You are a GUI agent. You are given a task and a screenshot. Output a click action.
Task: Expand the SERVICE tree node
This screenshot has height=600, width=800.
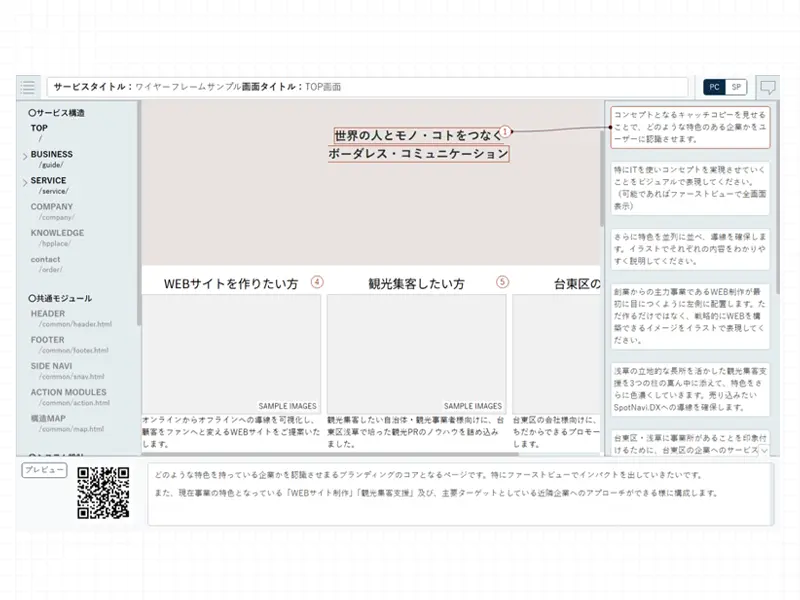(24, 183)
